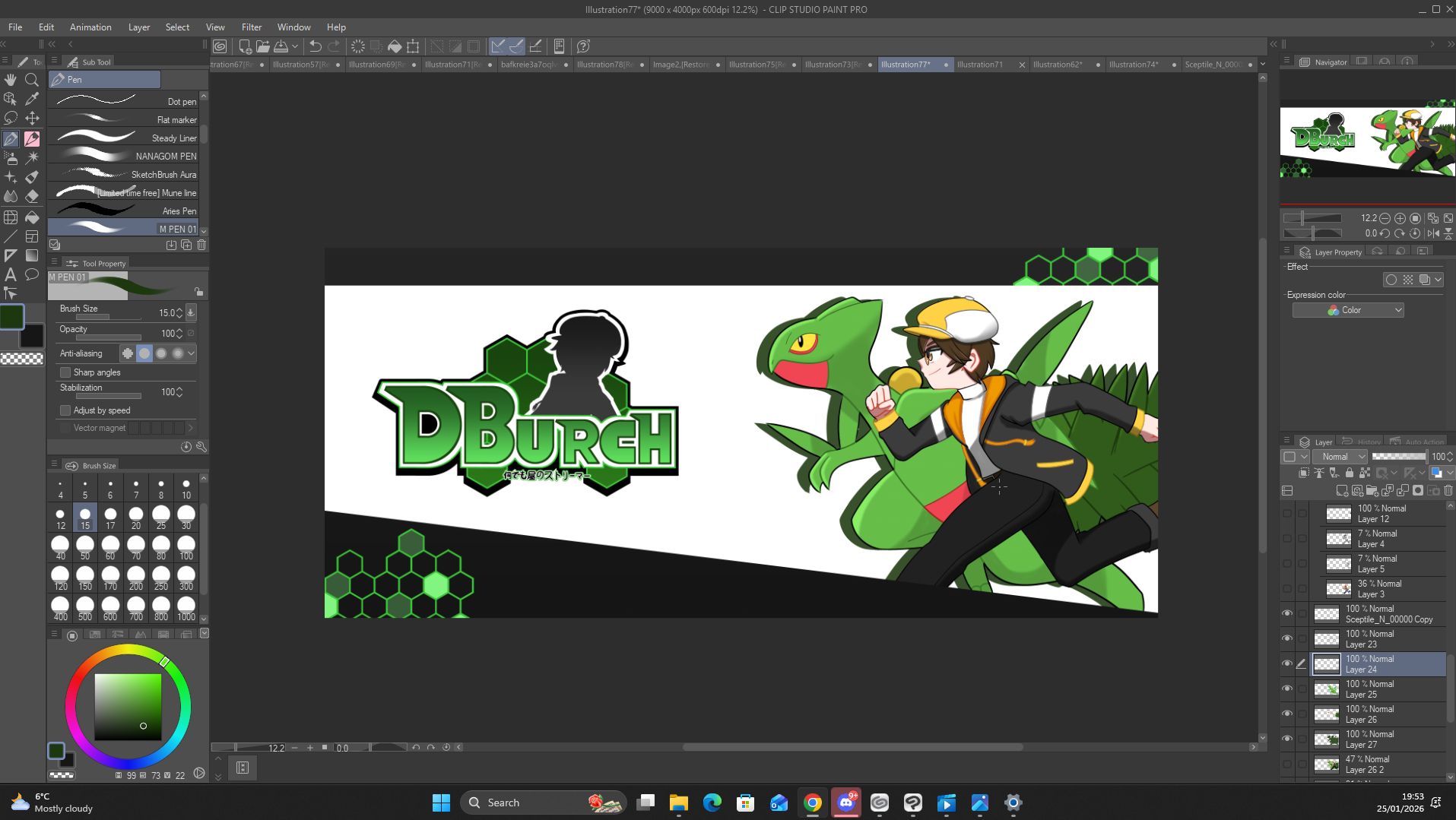This screenshot has width=1456, height=820.
Task: Delete the selected layer with the trash icon
Action: [x=1448, y=491]
